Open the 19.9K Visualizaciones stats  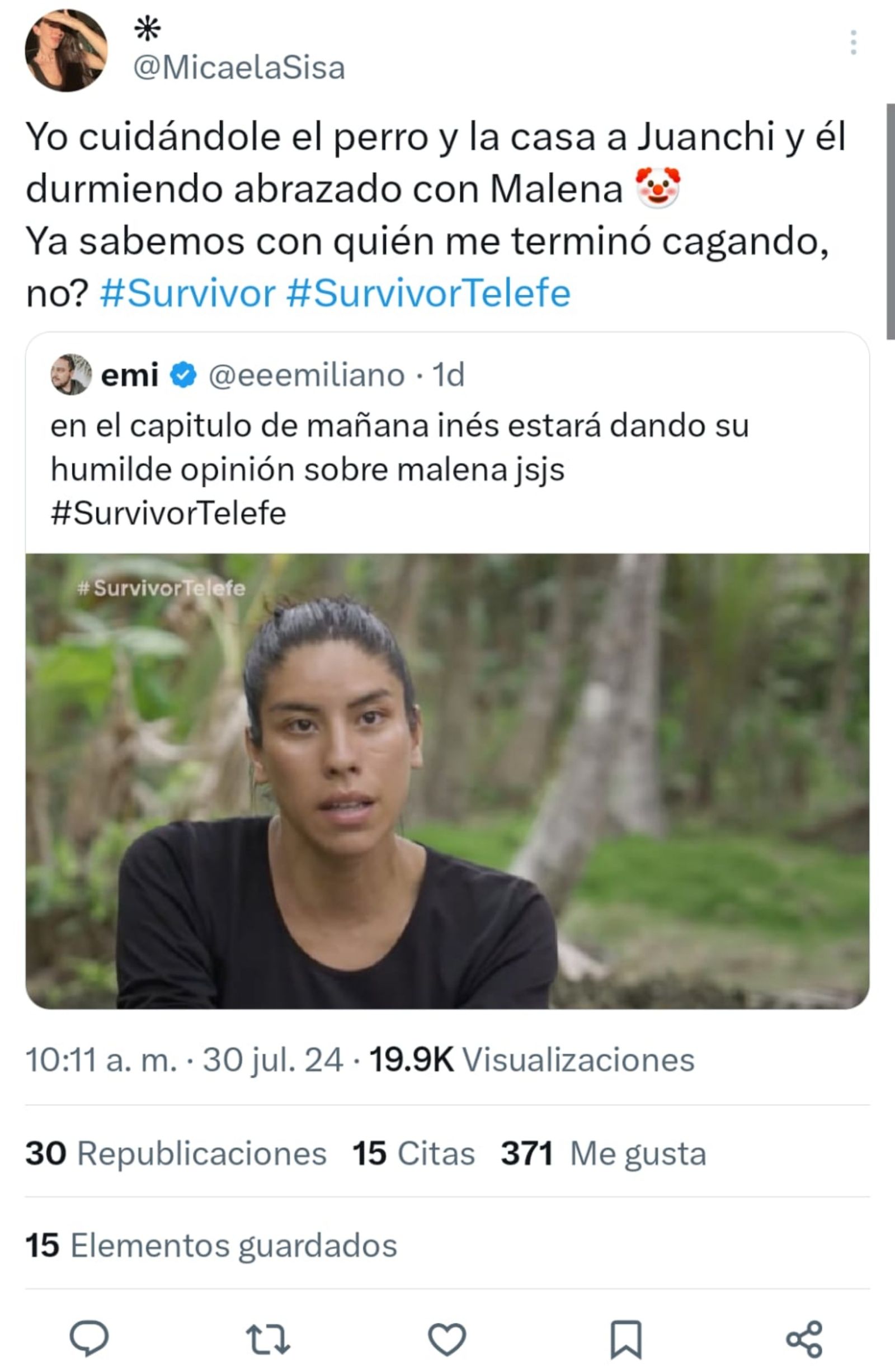532,1059
